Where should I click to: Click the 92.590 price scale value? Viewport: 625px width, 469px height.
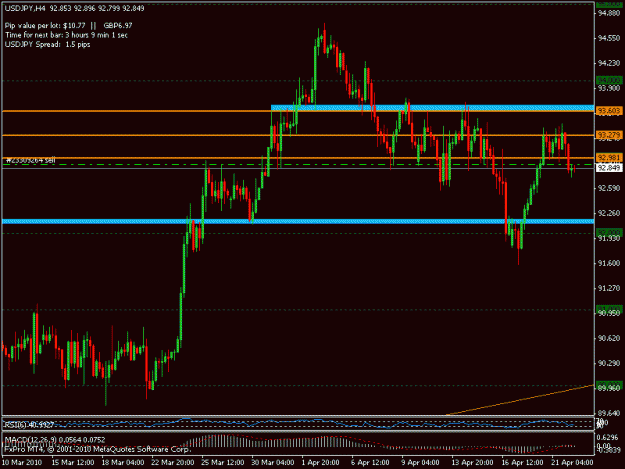pyautogui.click(x=609, y=188)
